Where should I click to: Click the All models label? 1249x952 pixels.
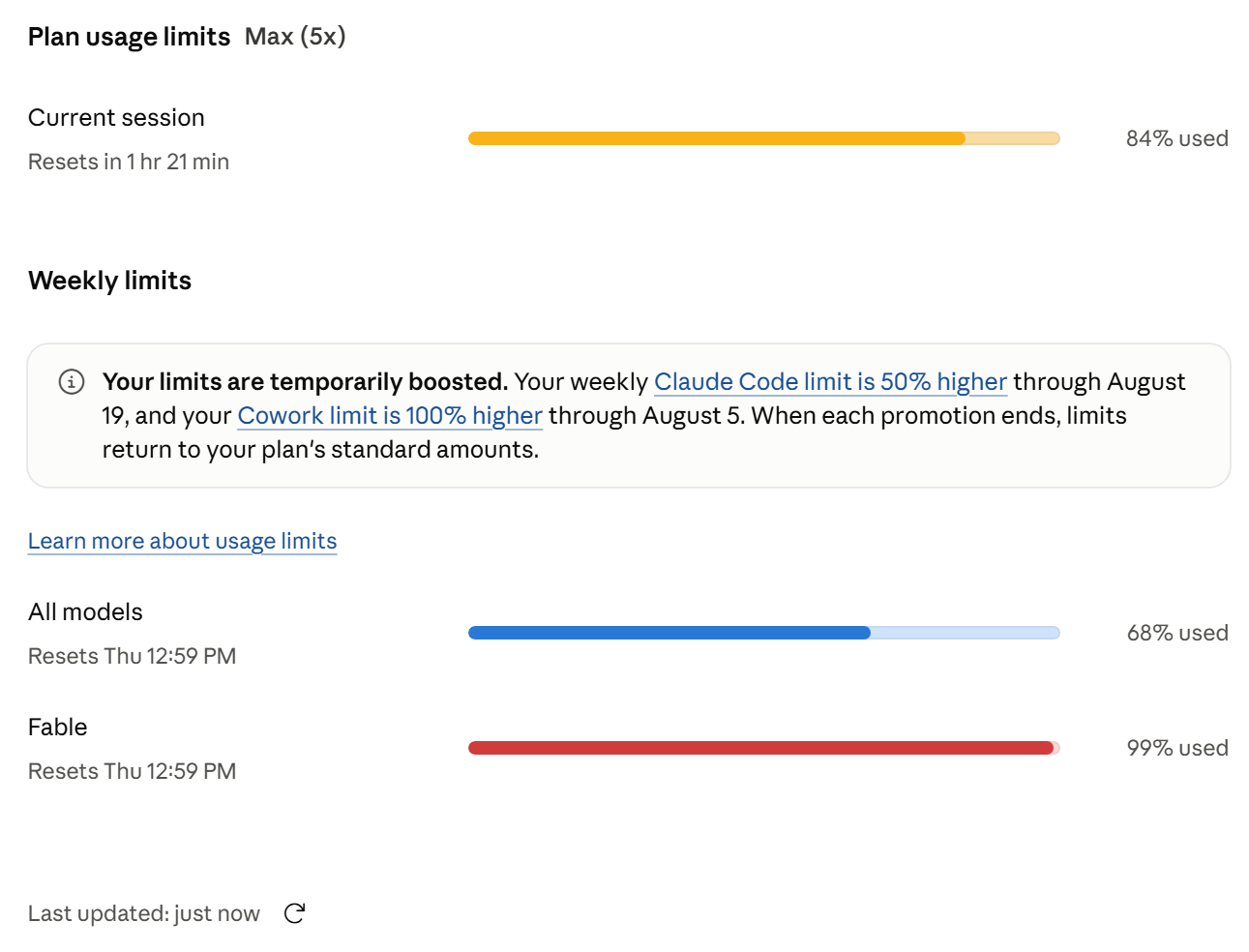tap(85, 612)
